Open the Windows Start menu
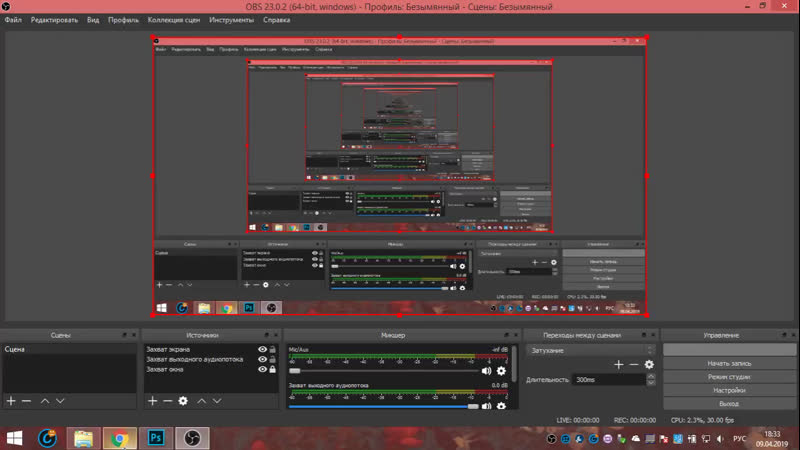Viewport: 800px width, 450px height. [x=14, y=438]
